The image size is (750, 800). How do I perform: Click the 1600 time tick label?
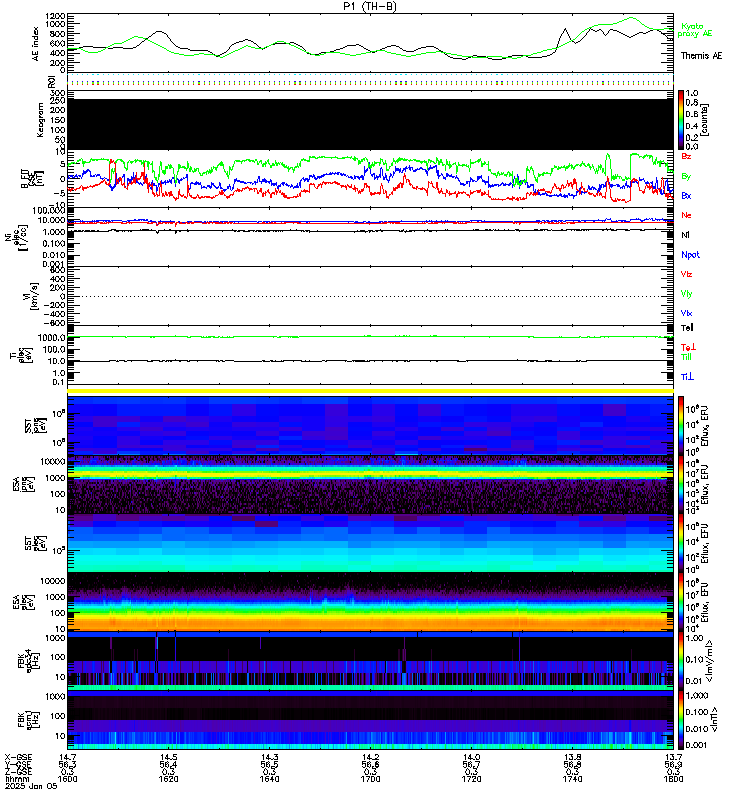(x=67, y=779)
